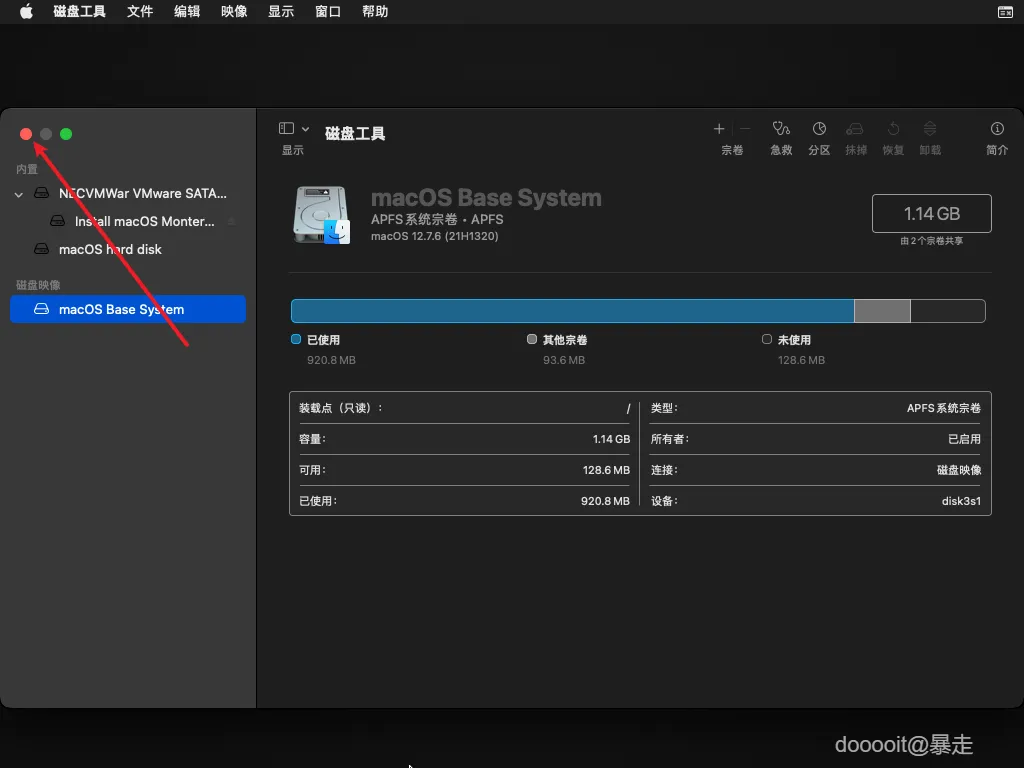Click the 1.14 GB value in 容量 row

(611, 439)
